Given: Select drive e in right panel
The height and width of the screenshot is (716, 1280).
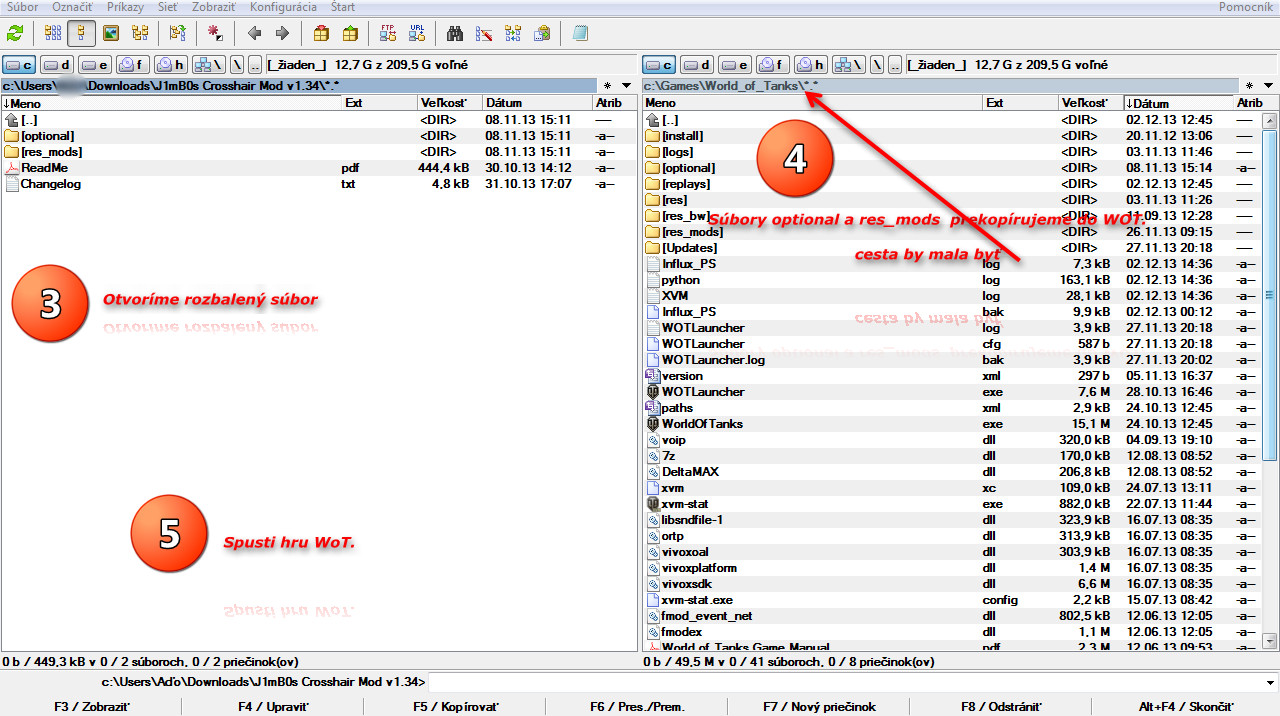Looking at the screenshot, I should (734, 65).
